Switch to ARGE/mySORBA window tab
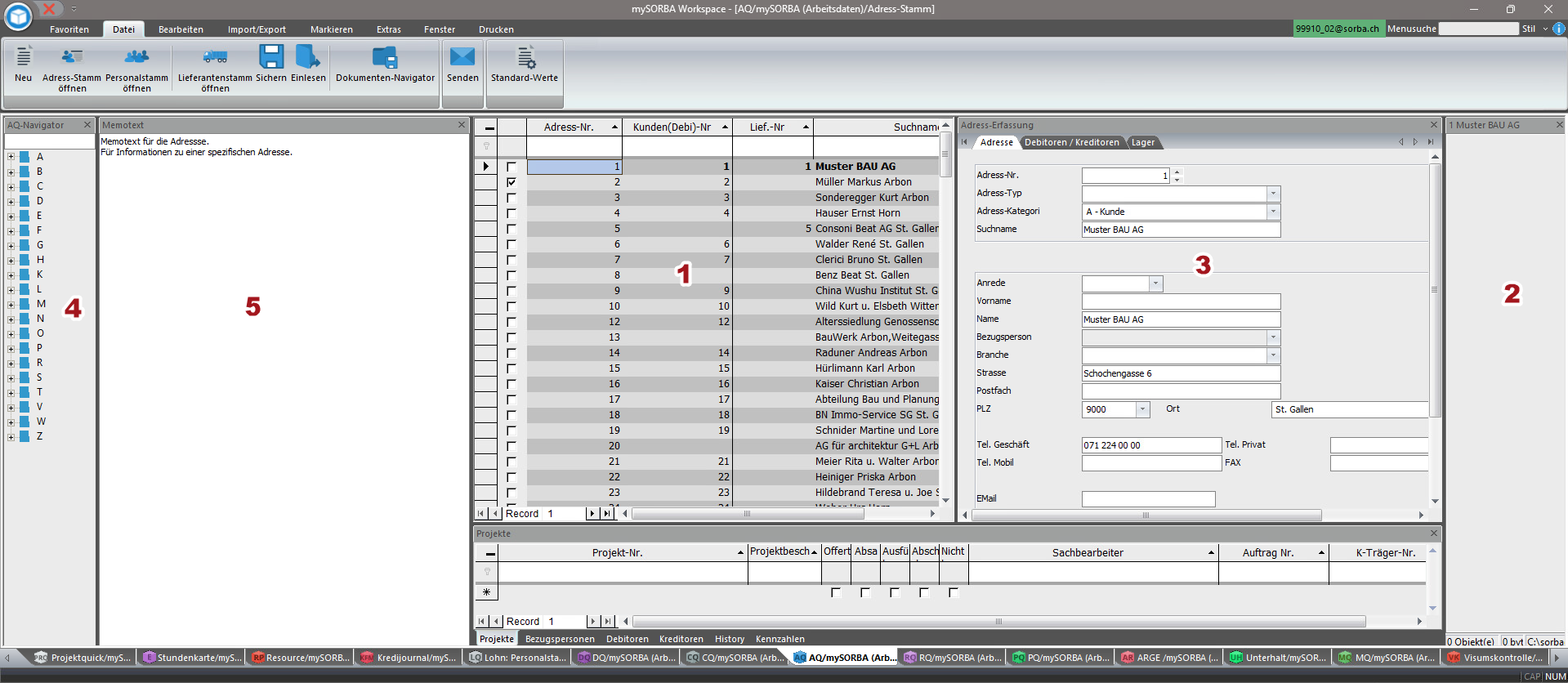The width and height of the screenshot is (1568, 683). click(x=1170, y=658)
